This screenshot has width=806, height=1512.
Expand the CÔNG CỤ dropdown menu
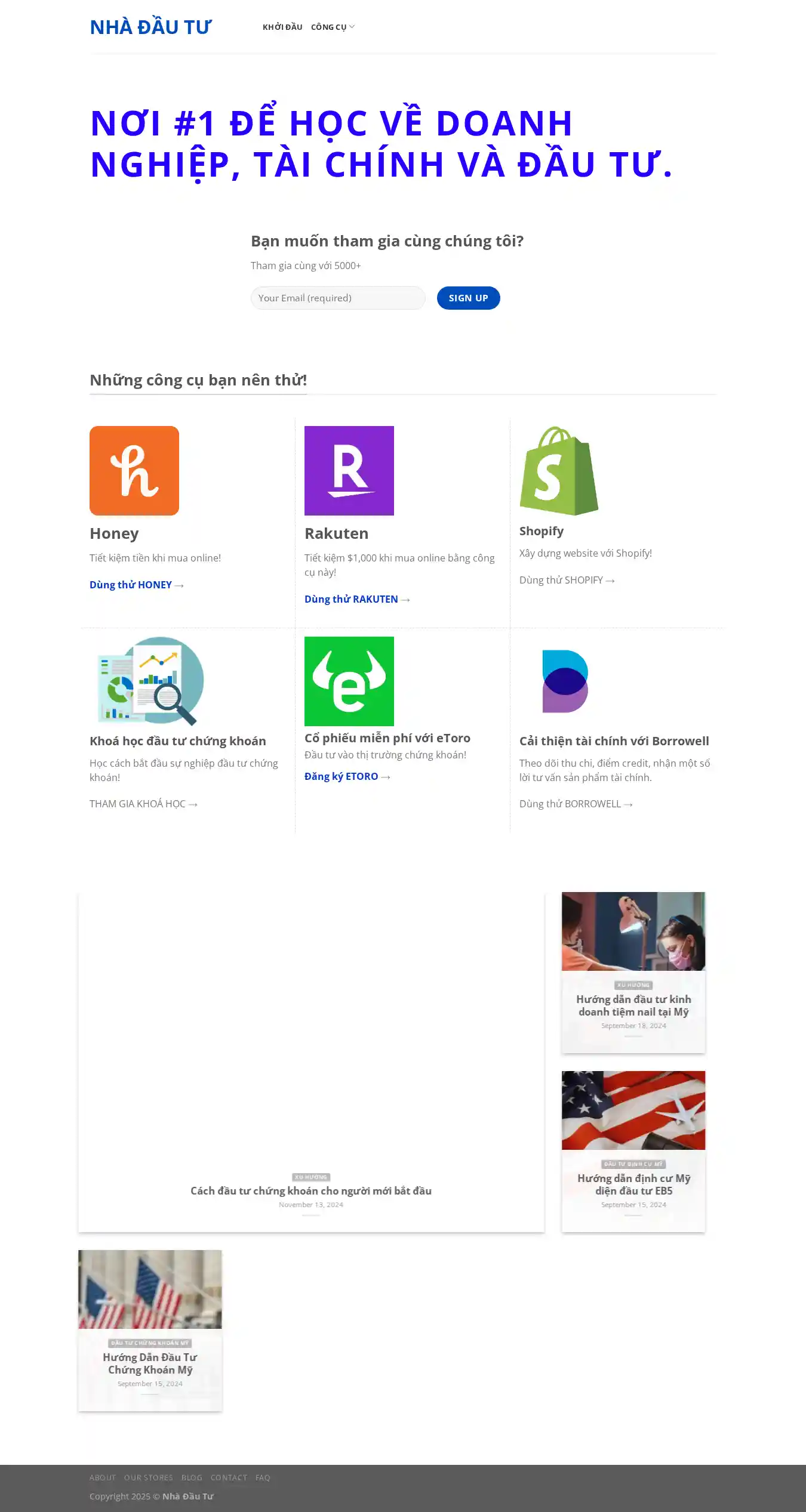(x=333, y=27)
